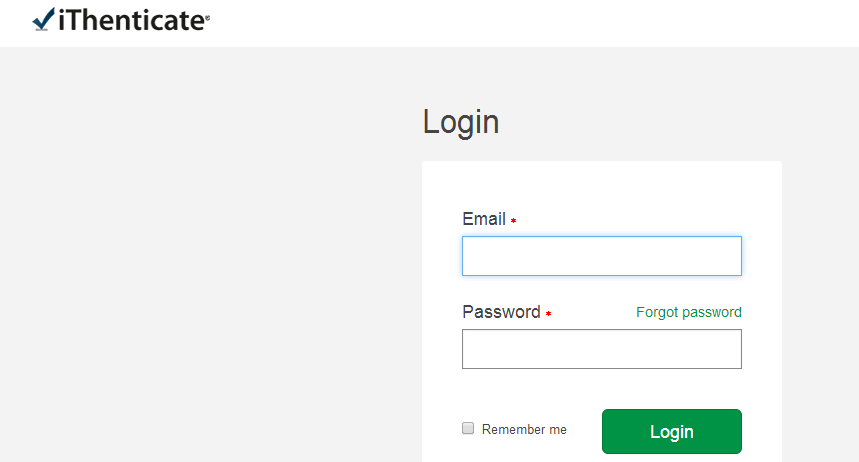Image resolution: width=859 pixels, height=462 pixels.
Task: Click gray background right of login card
Action: pyautogui.click(x=820, y=300)
